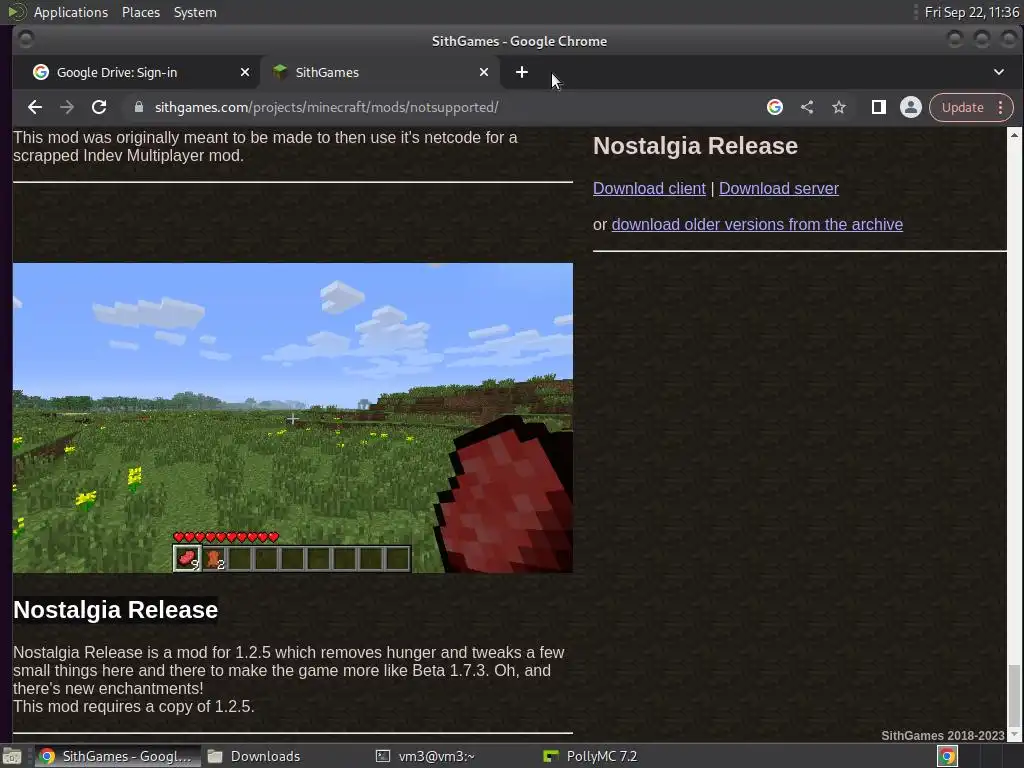Toggle the Chrome side panel
Image resolution: width=1024 pixels, height=768 pixels.
(x=878, y=107)
